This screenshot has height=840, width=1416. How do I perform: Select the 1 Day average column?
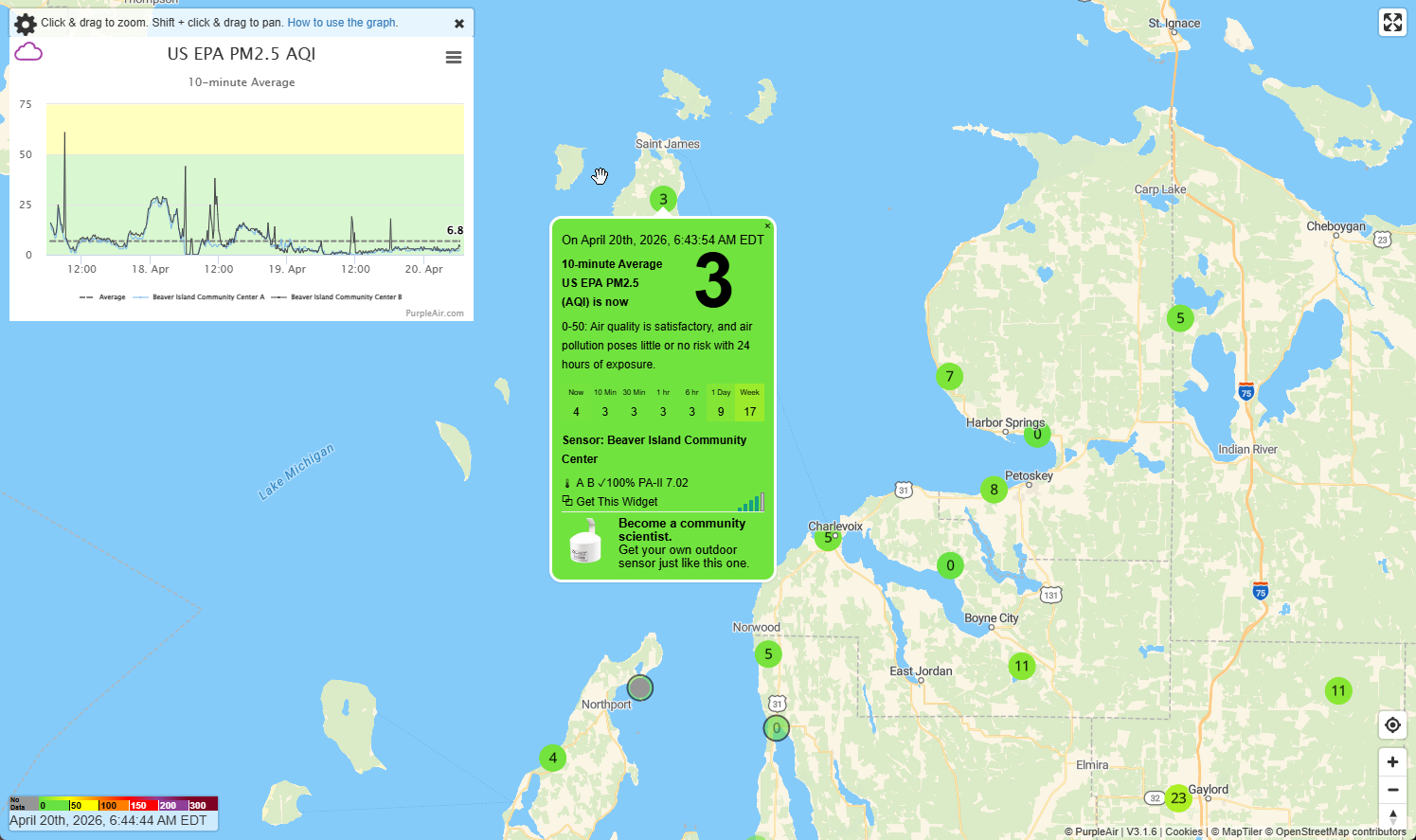coord(721,402)
